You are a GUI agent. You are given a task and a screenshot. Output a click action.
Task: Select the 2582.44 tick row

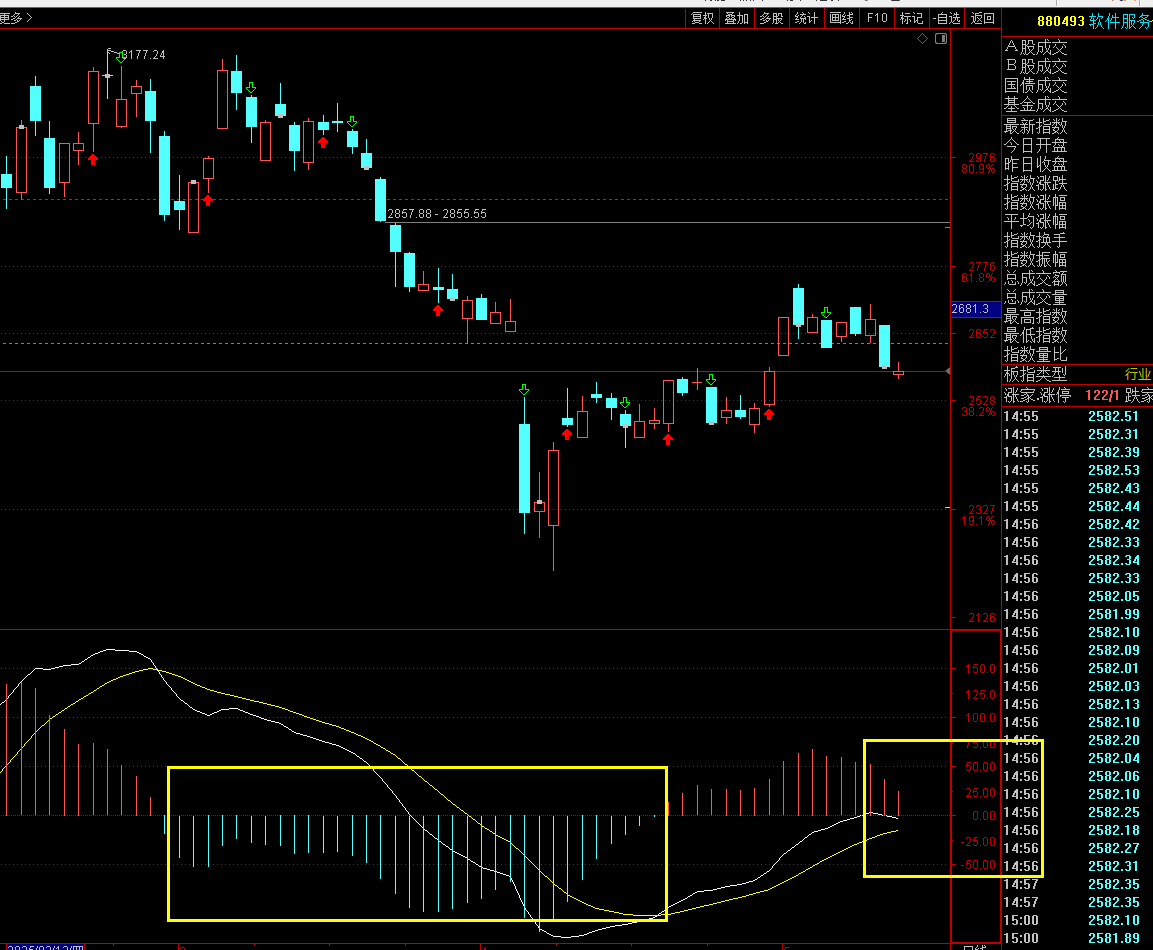pos(1078,506)
